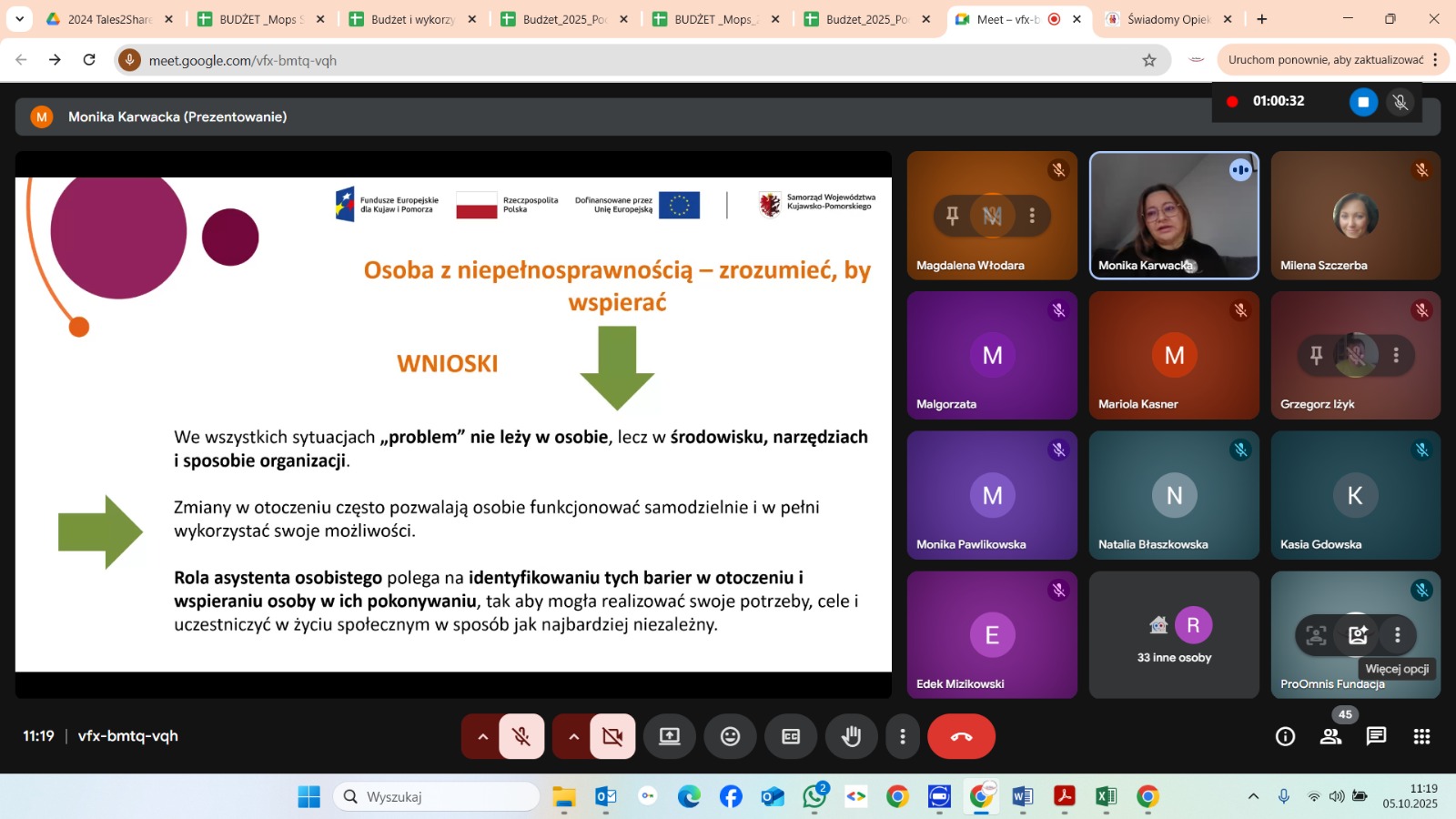Expand audio settings chevron next to microphone
This screenshot has width=1456, height=819.
coord(482,736)
